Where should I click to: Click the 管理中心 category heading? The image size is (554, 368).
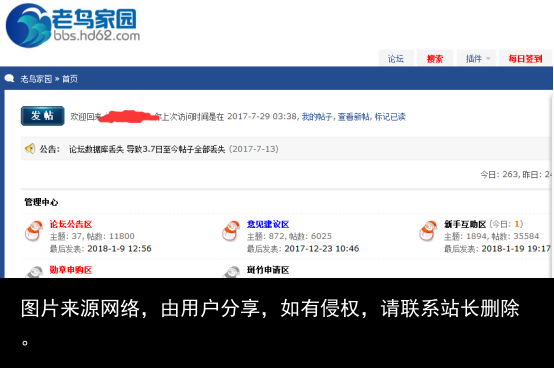(x=41, y=202)
